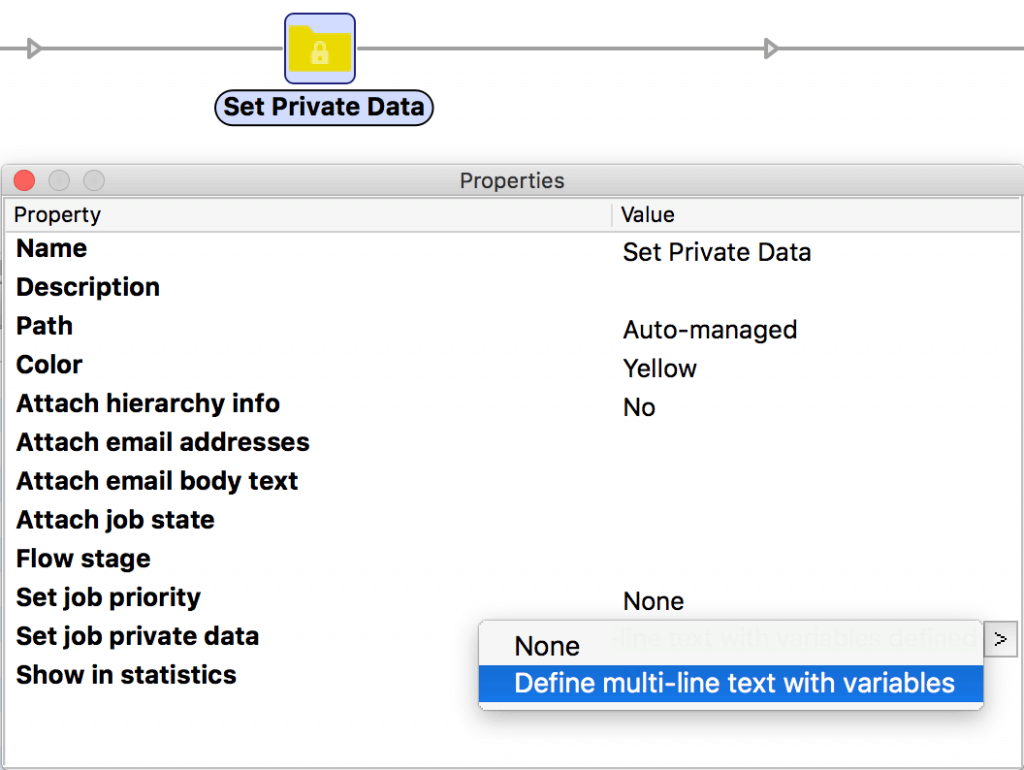Screen dimensions: 1024x770
Task: Select the Description property row
Action: pyautogui.click(x=88, y=288)
